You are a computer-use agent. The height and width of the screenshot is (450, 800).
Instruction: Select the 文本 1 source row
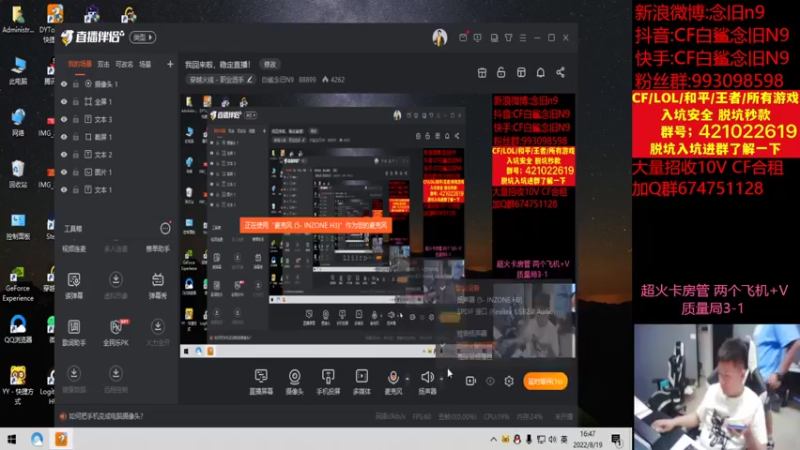[x=116, y=189]
